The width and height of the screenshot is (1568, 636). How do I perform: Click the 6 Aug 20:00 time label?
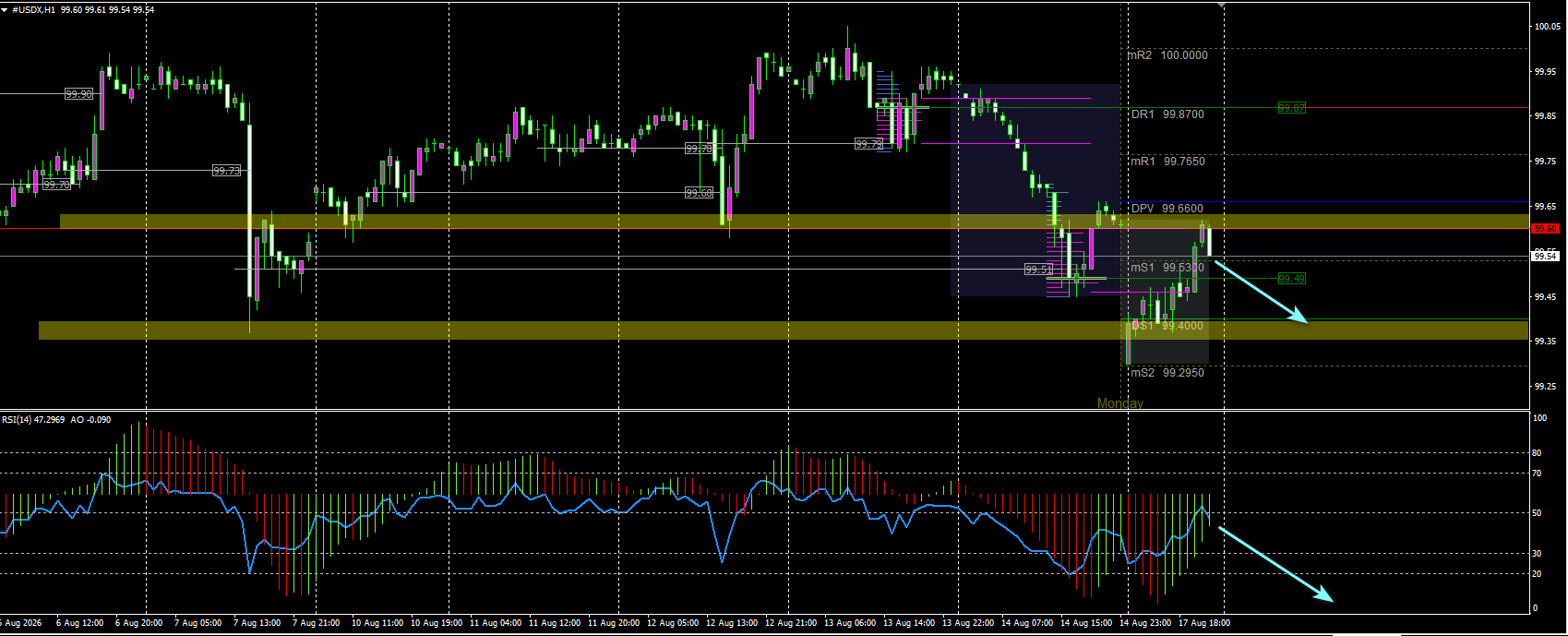(139, 623)
